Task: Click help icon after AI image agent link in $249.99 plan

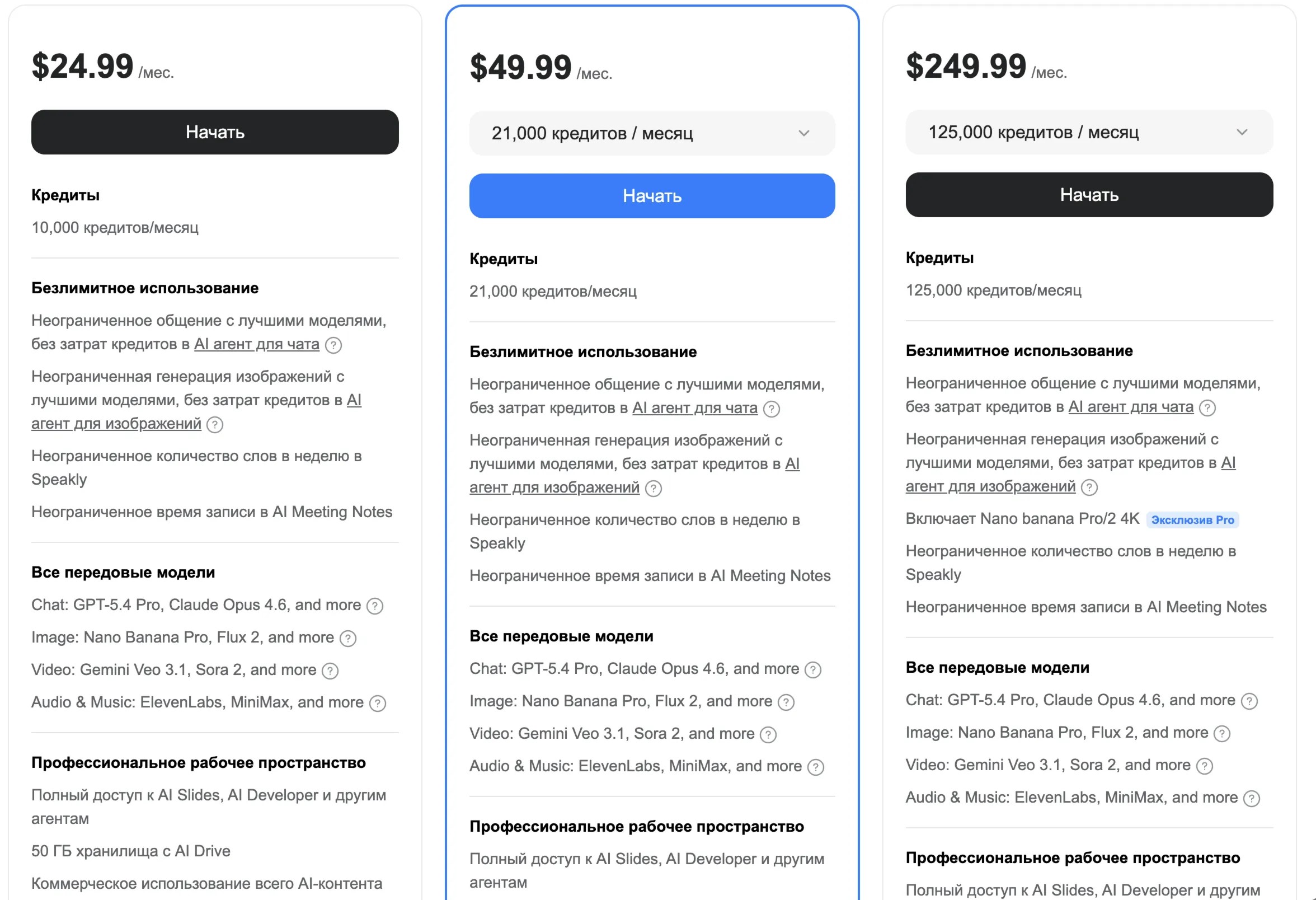Action: click(x=1089, y=487)
